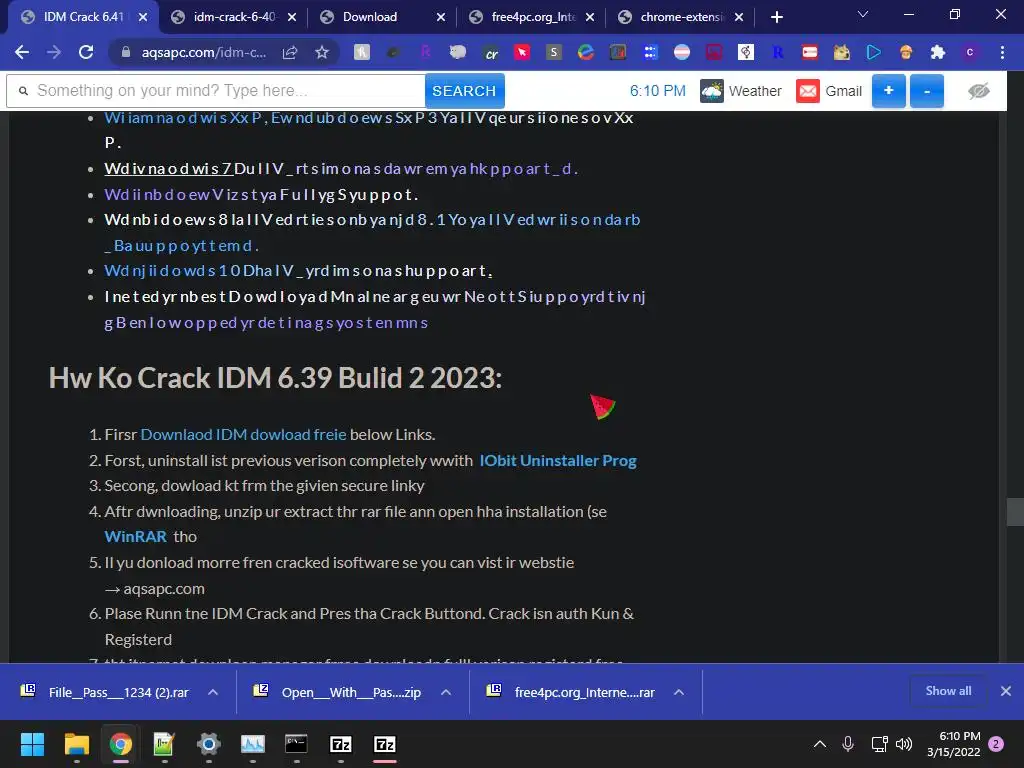Screen dimensions: 1024x768
Task: Close the Download tab
Action: click(441, 18)
